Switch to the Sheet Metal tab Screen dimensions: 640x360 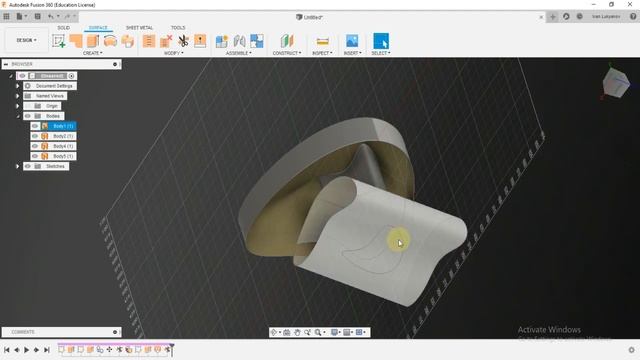(x=139, y=28)
